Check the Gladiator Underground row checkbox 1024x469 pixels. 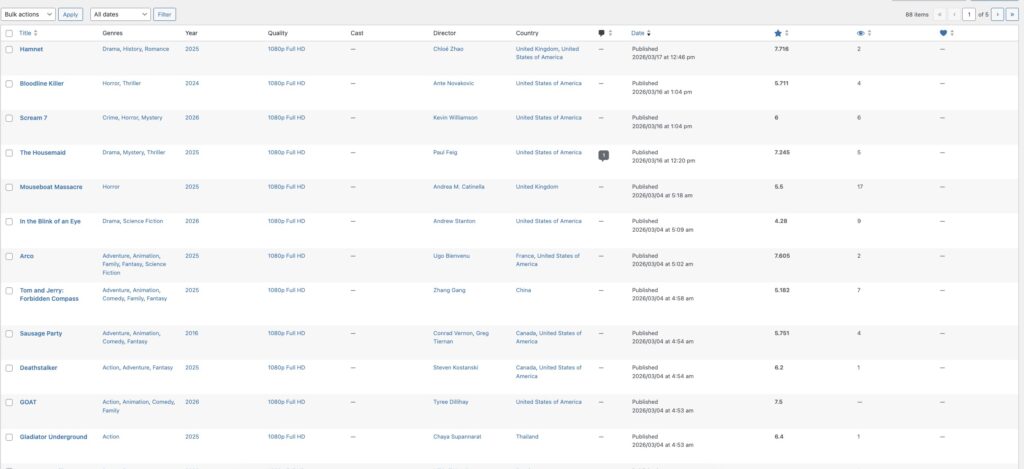pyautogui.click(x=9, y=437)
